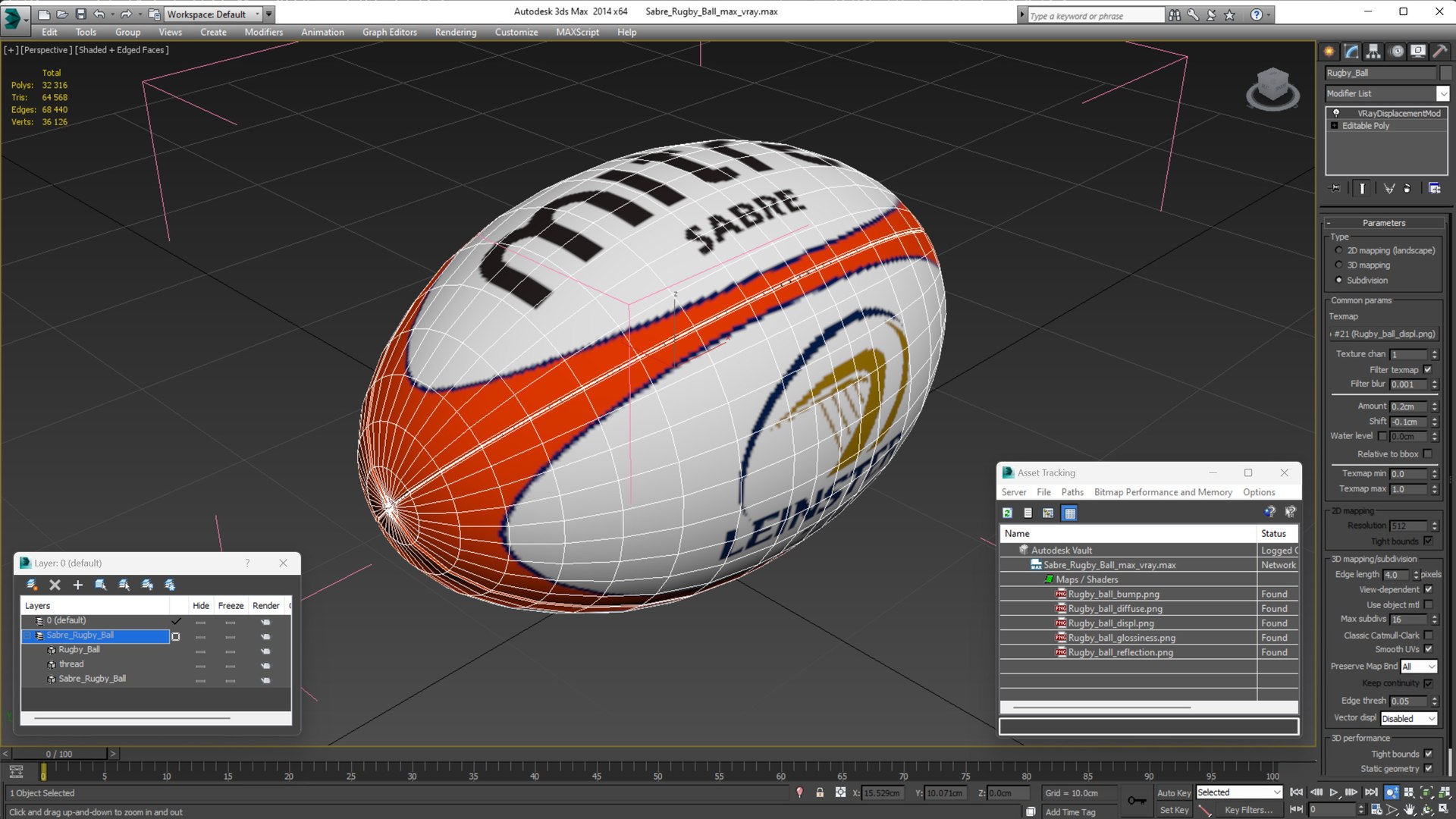Open the Hierarchy command panel tab
The height and width of the screenshot is (819, 1456).
coord(1373,52)
